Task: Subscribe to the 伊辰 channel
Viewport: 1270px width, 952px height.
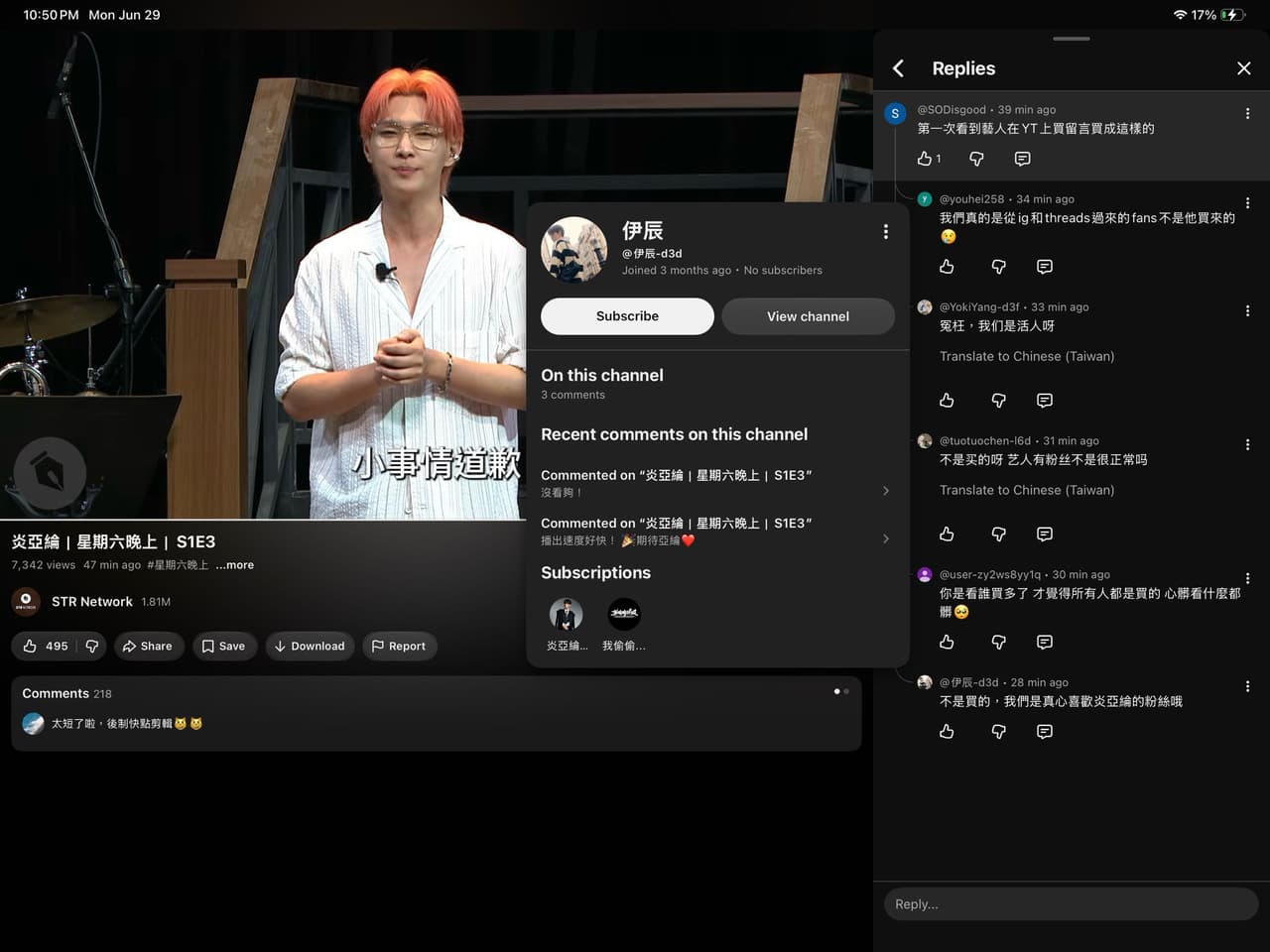Action: pos(627,316)
